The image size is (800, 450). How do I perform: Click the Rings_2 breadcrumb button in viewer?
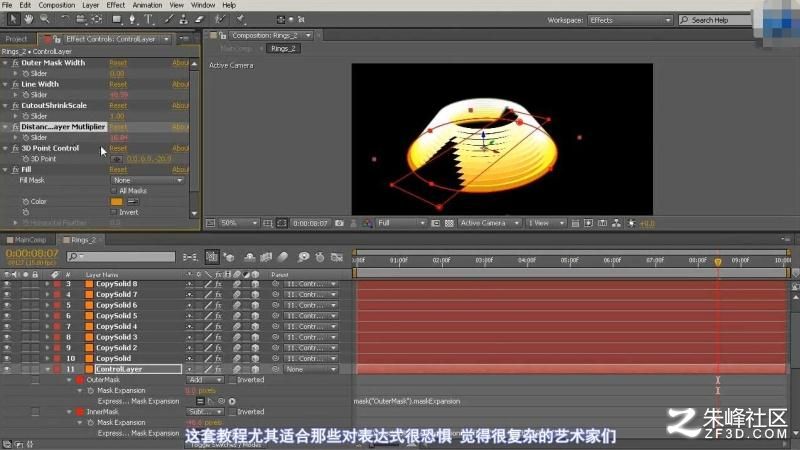tap(283, 48)
